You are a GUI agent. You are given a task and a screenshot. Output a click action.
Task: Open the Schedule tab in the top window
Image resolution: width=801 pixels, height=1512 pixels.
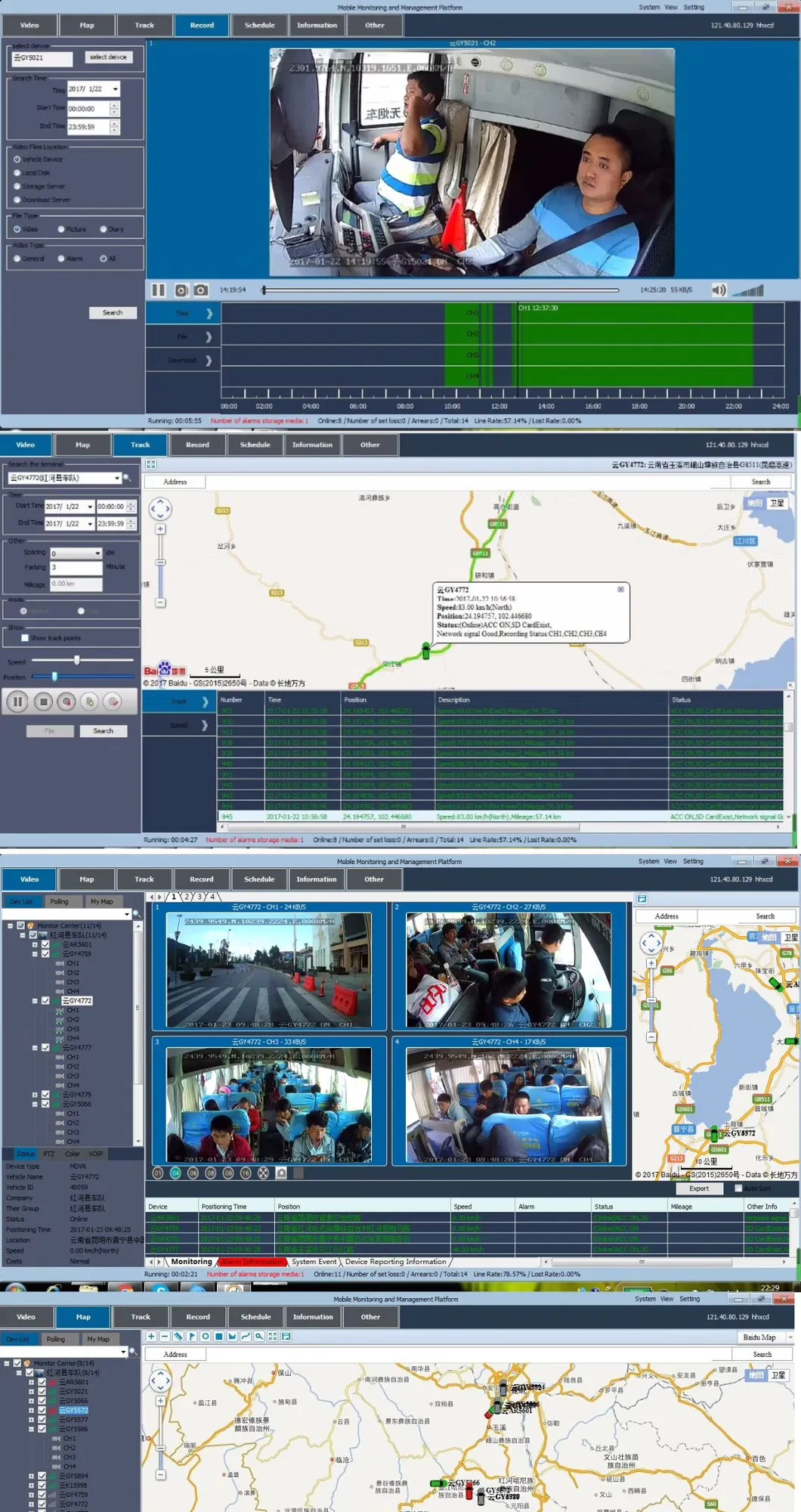tap(259, 26)
